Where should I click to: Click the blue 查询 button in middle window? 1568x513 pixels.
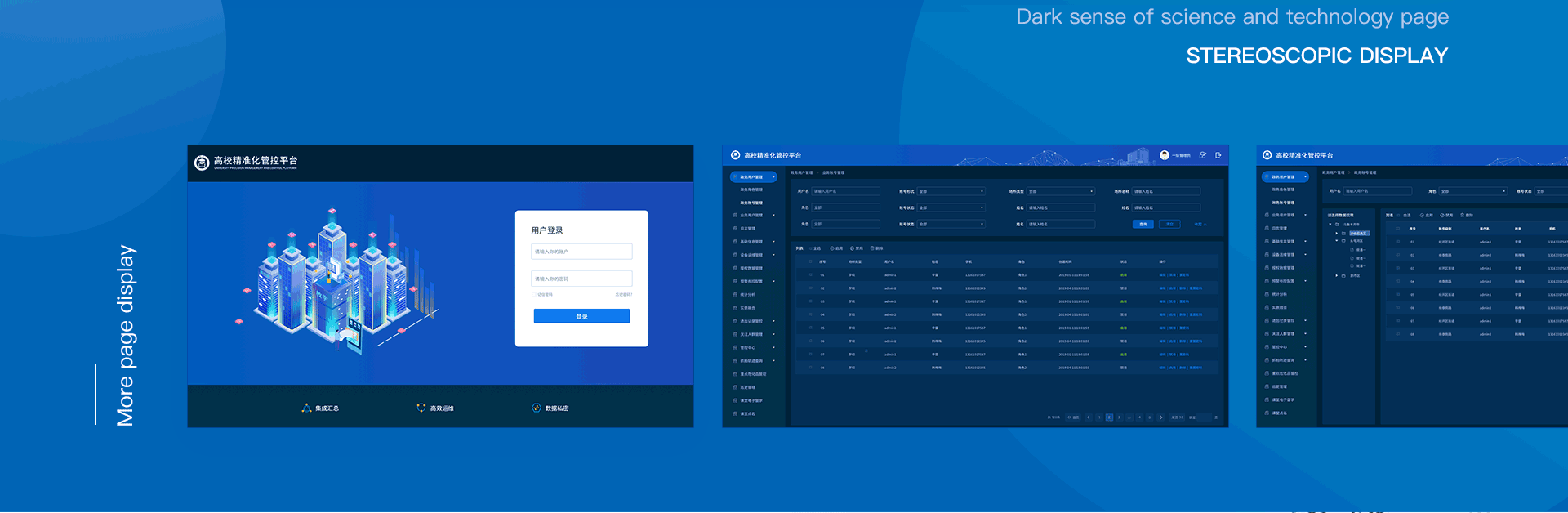(1143, 224)
